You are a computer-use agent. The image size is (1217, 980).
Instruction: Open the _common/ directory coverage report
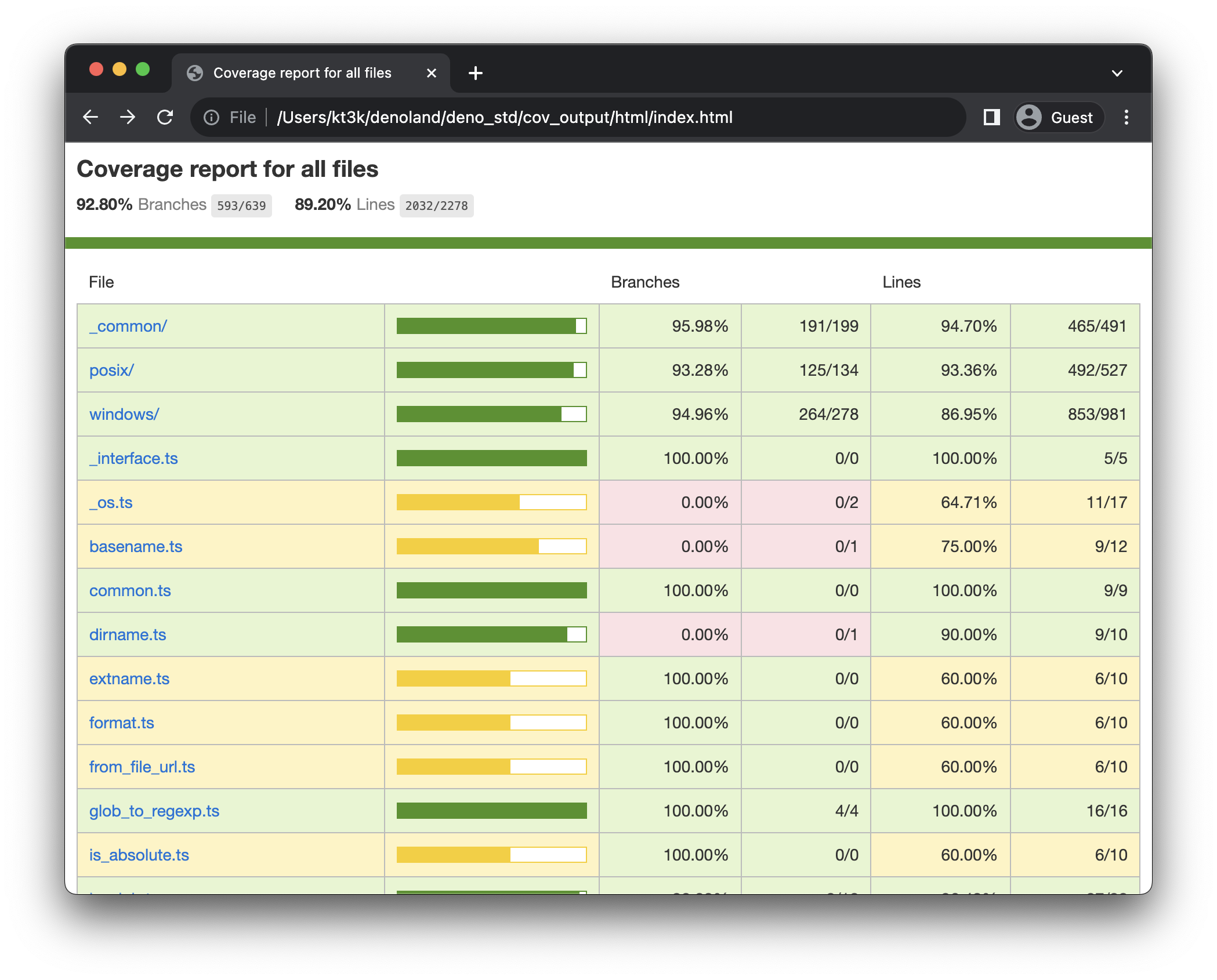tap(128, 326)
